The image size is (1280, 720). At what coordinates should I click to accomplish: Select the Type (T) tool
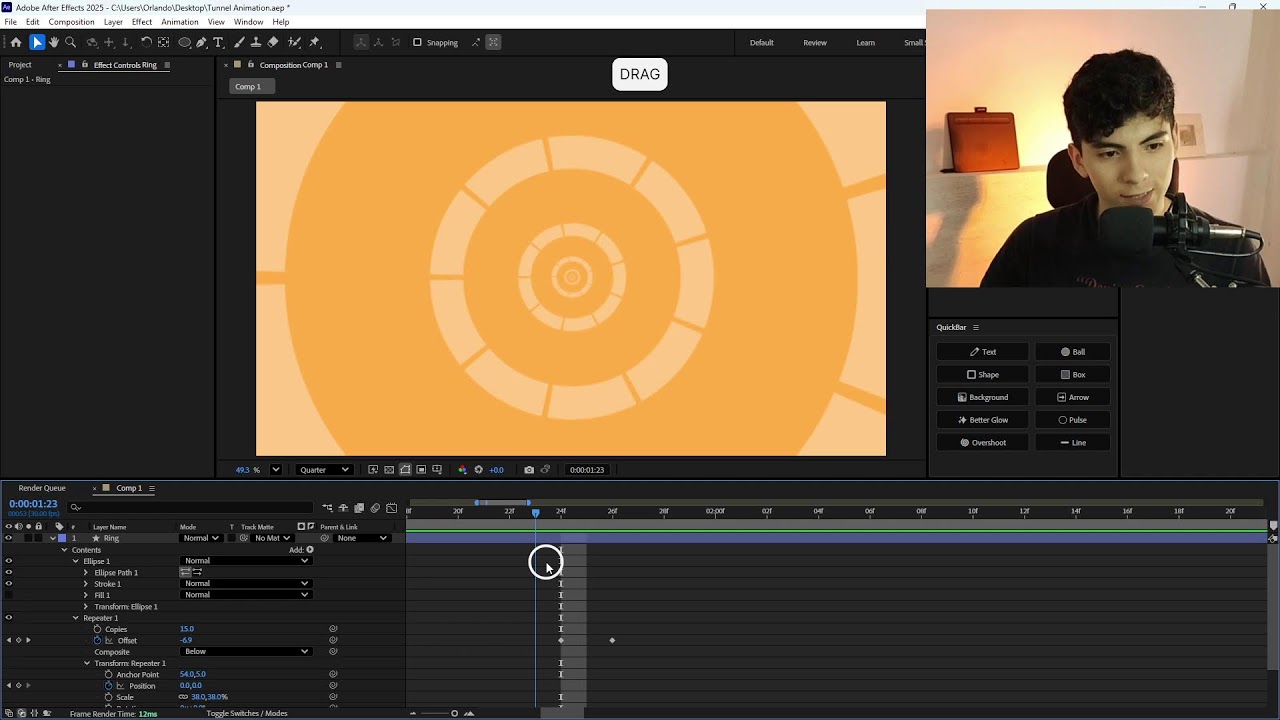click(219, 42)
